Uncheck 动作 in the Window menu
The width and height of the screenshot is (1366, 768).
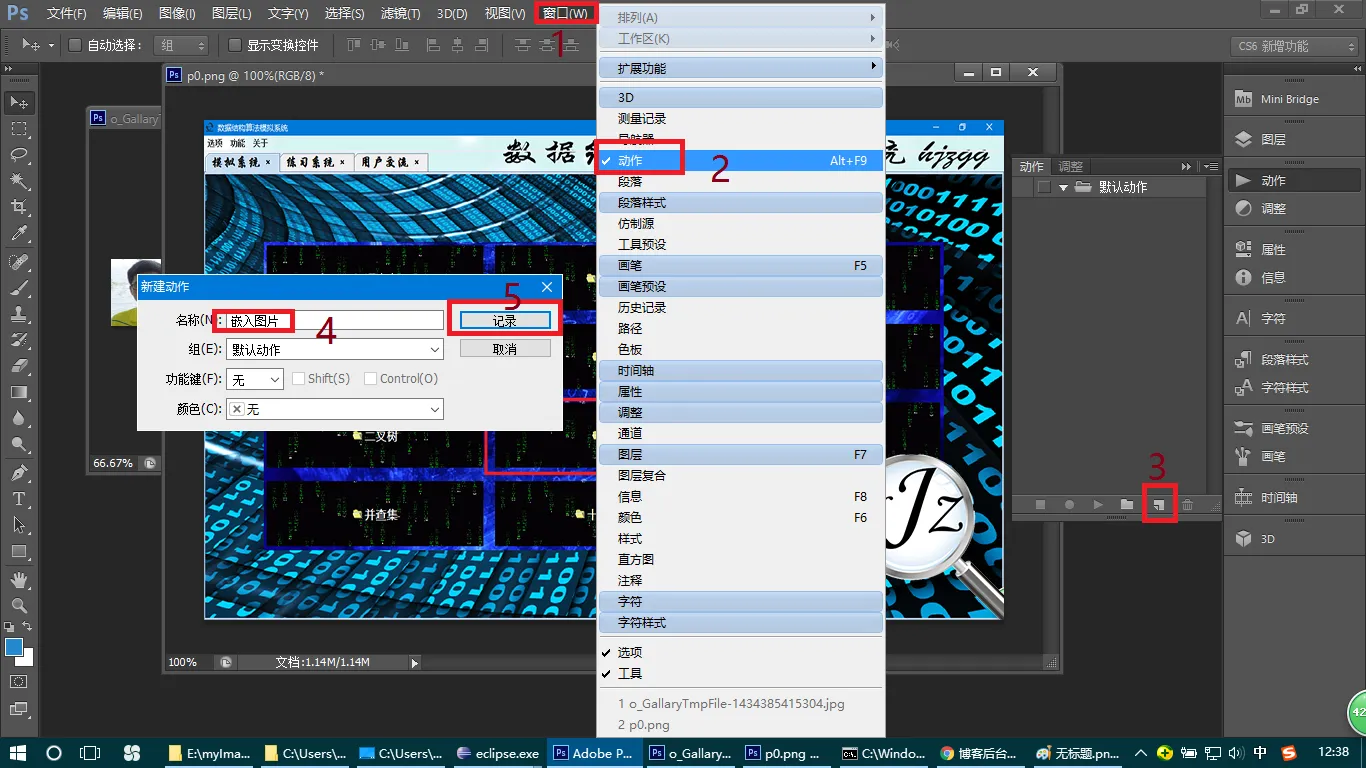click(740, 160)
